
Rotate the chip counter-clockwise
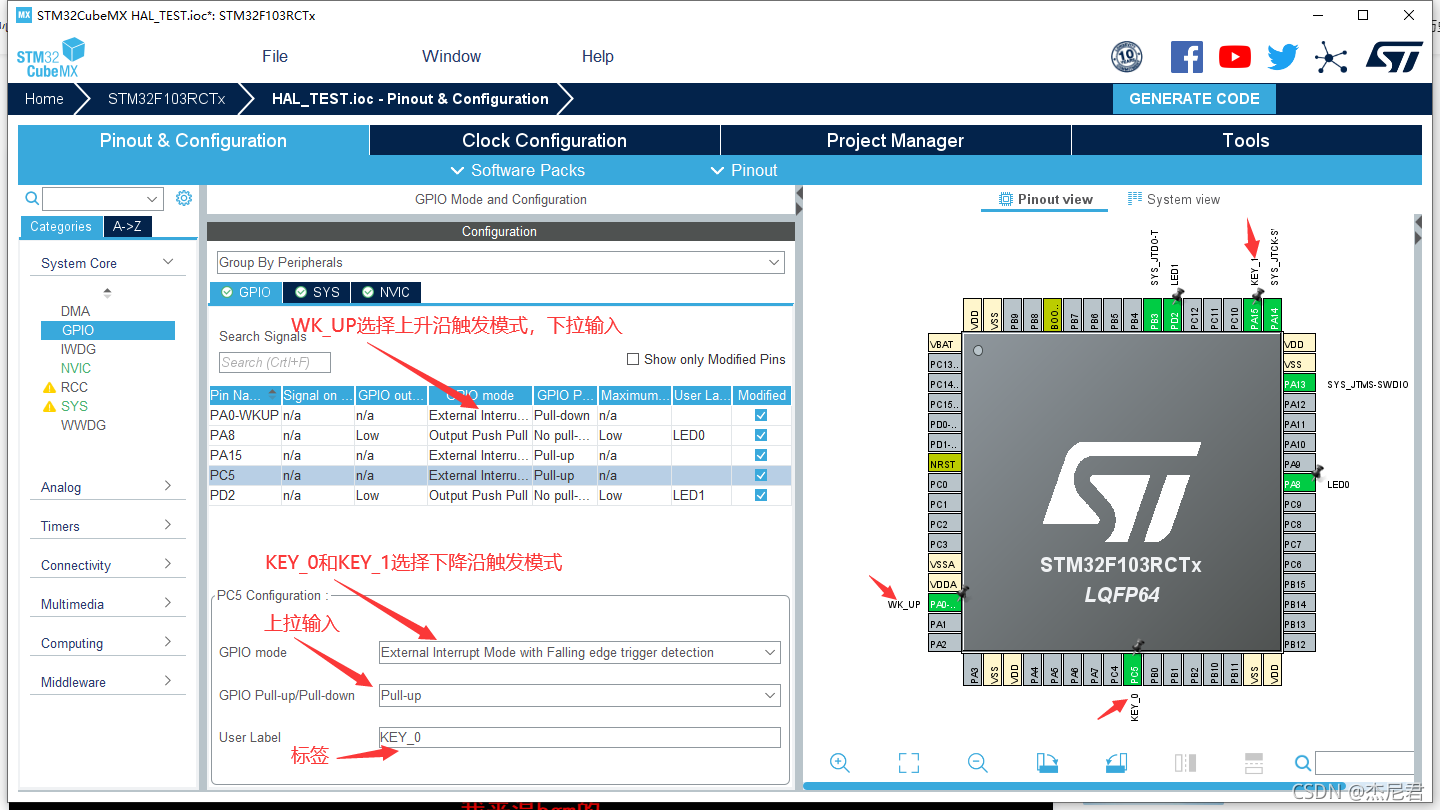(x=1116, y=763)
